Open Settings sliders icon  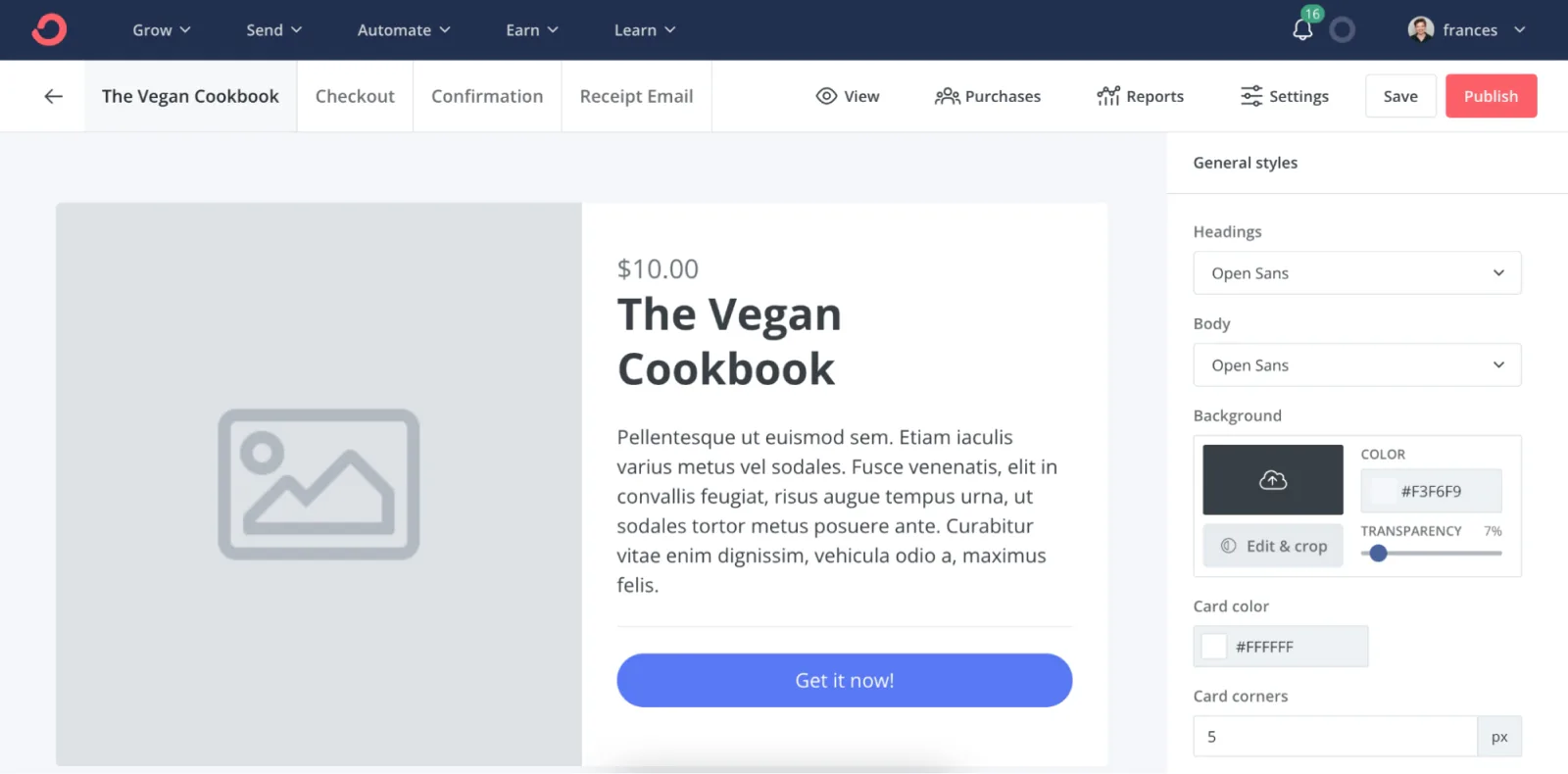[1251, 96]
